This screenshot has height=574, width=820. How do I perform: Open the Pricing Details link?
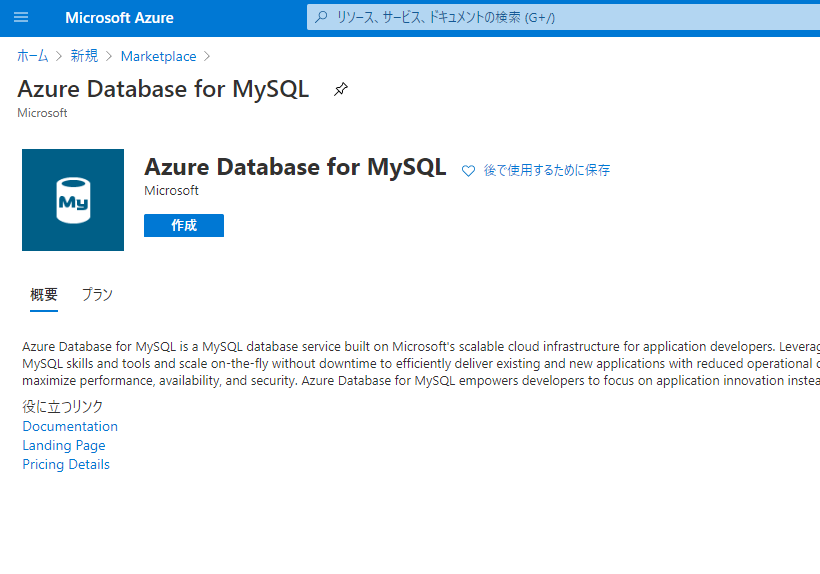66,464
